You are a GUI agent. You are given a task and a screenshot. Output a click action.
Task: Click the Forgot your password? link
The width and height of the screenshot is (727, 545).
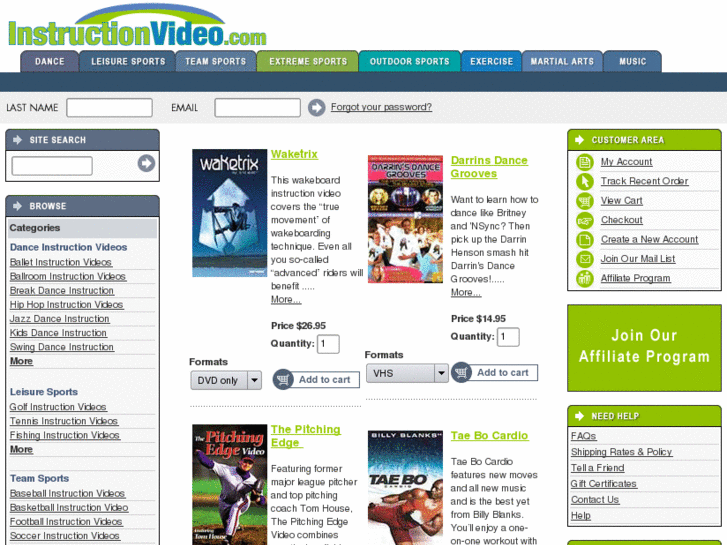(381, 107)
